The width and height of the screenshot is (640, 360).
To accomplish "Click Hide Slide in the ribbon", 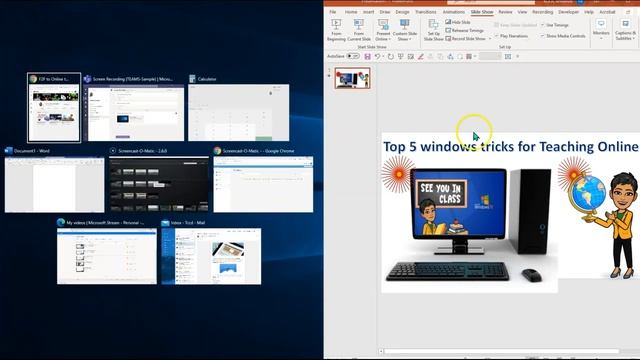I will coord(458,22).
